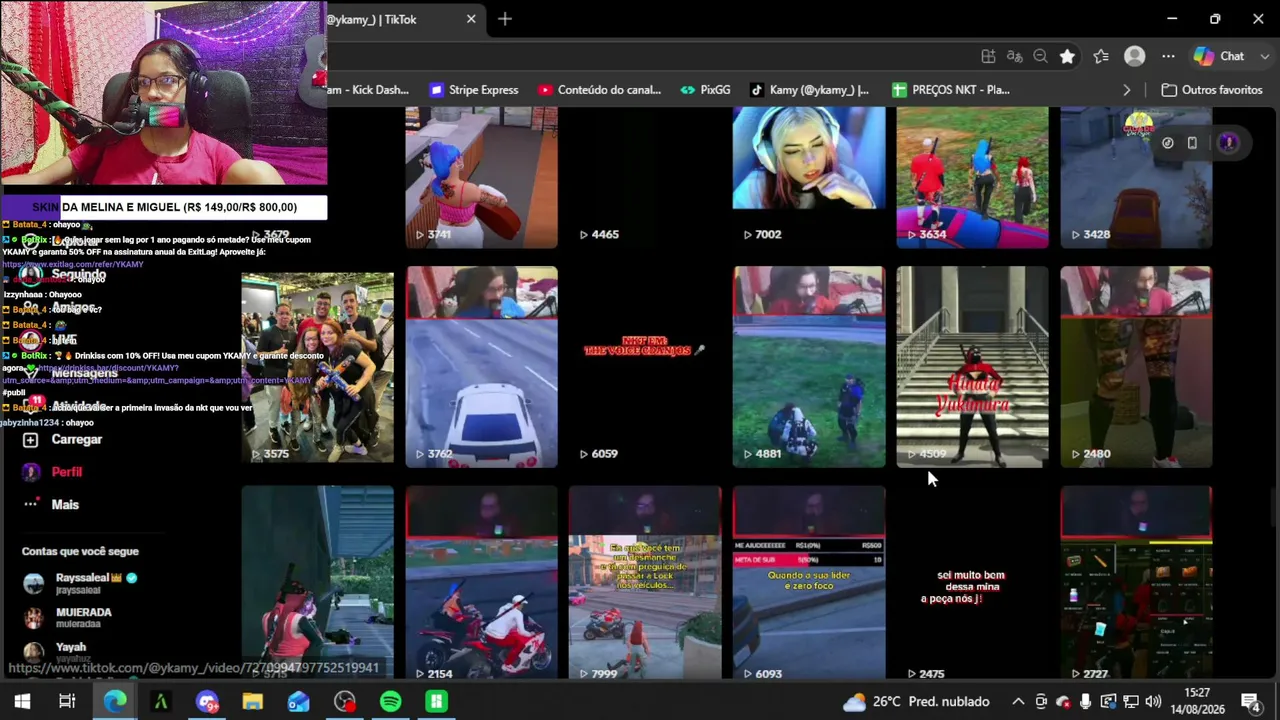This screenshot has width=1280, height=720.
Task: Open OBS Studio from the taskbar
Action: click(x=345, y=702)
